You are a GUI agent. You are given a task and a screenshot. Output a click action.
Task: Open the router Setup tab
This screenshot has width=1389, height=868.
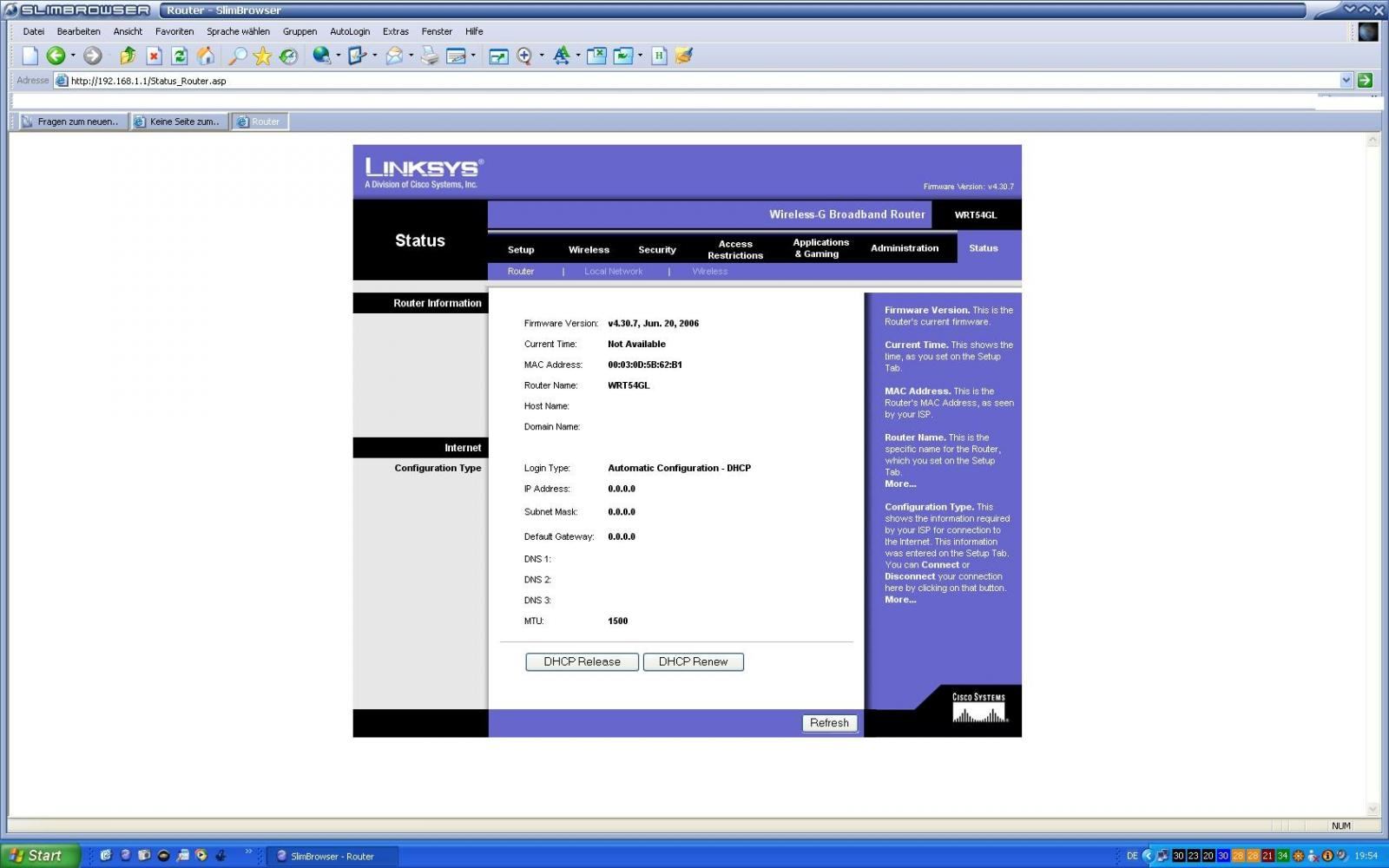coord(521,249)
